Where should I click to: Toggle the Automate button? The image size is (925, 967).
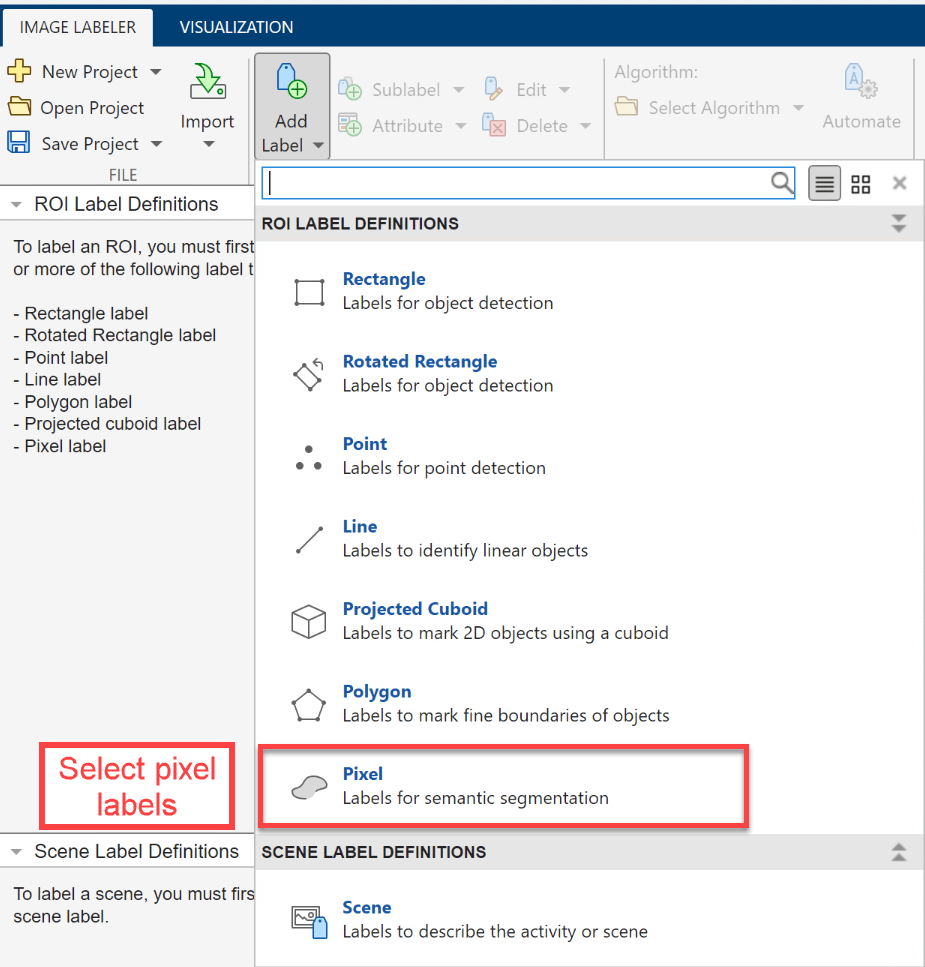click(x=861, y=95)
